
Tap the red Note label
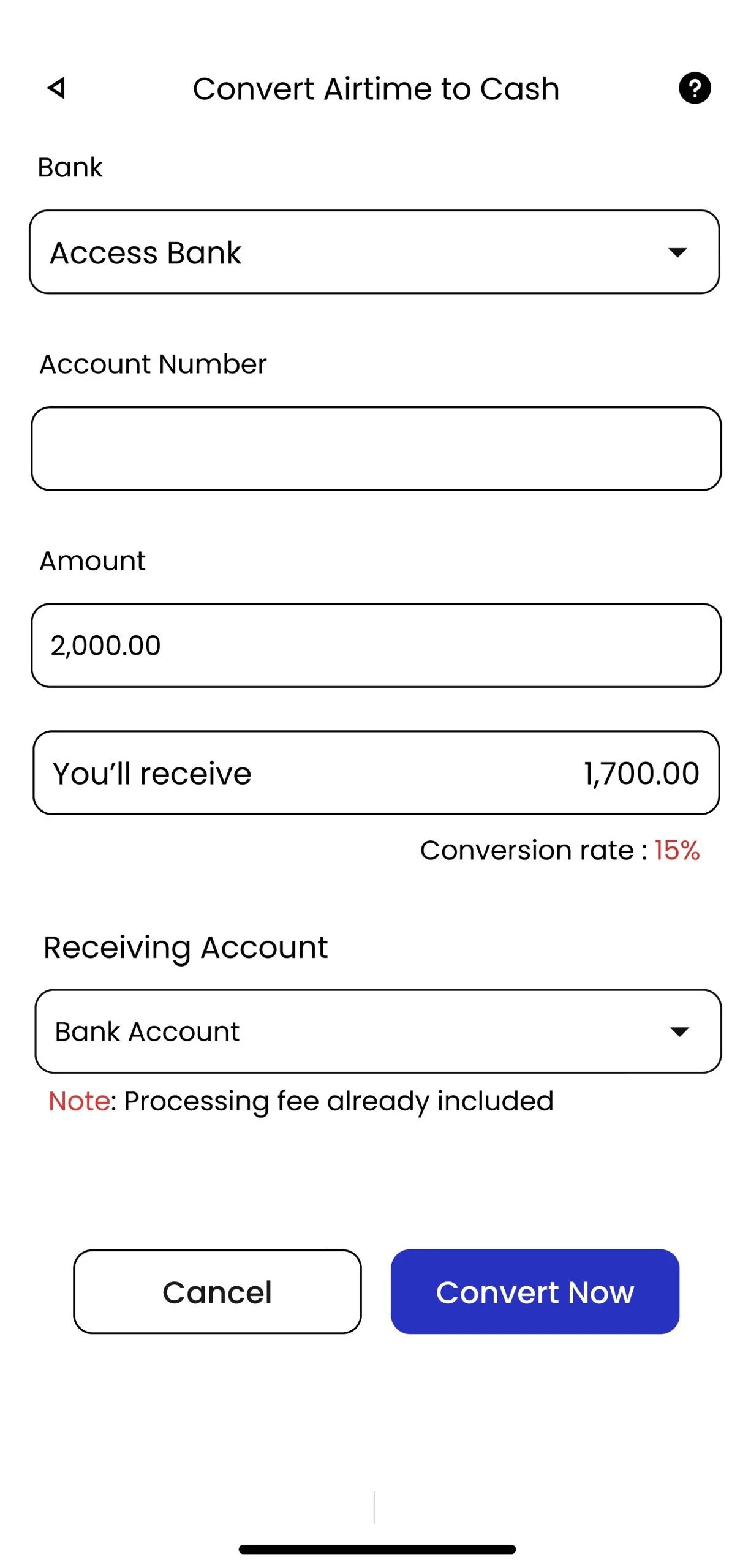pos(79,1101)
